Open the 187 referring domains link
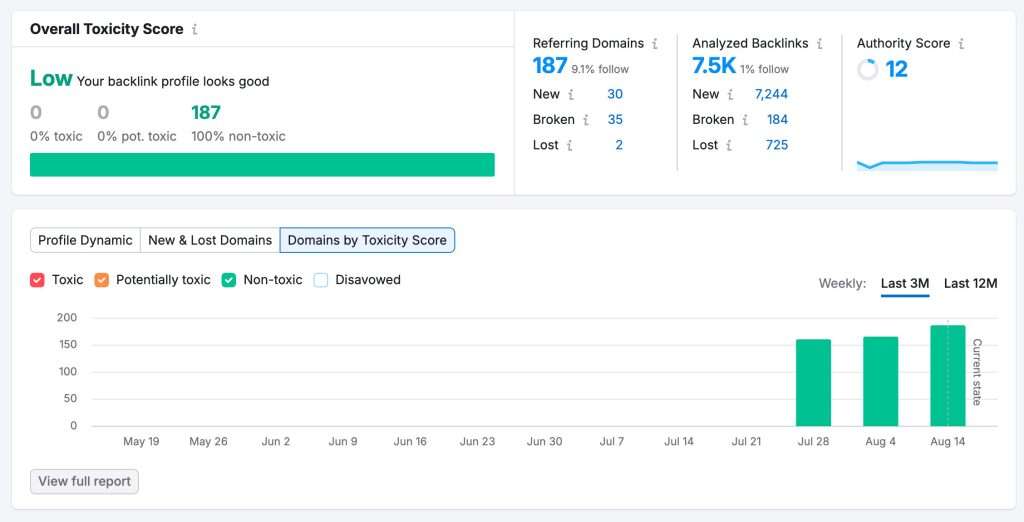Screen dimensions: 1024x522 coord(550,66)
